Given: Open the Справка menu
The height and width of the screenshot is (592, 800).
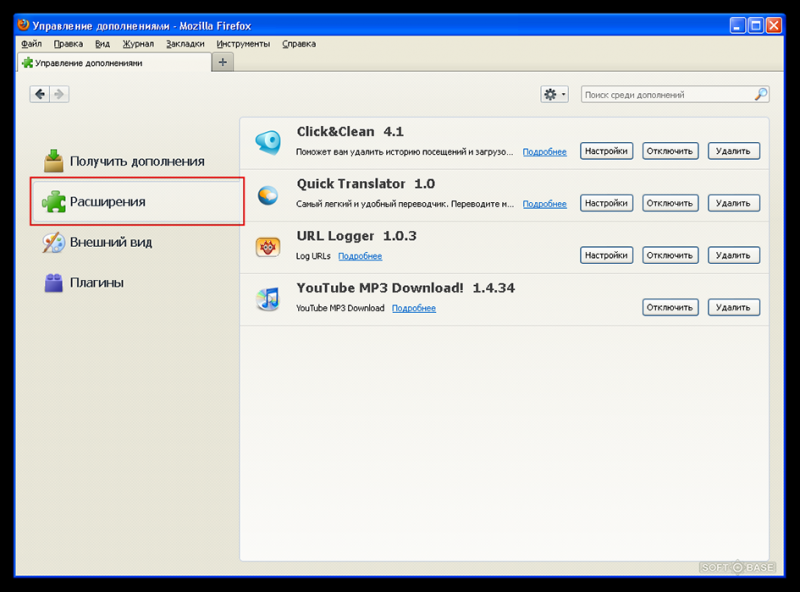Looking at the screenshot, I should [299, 44].
